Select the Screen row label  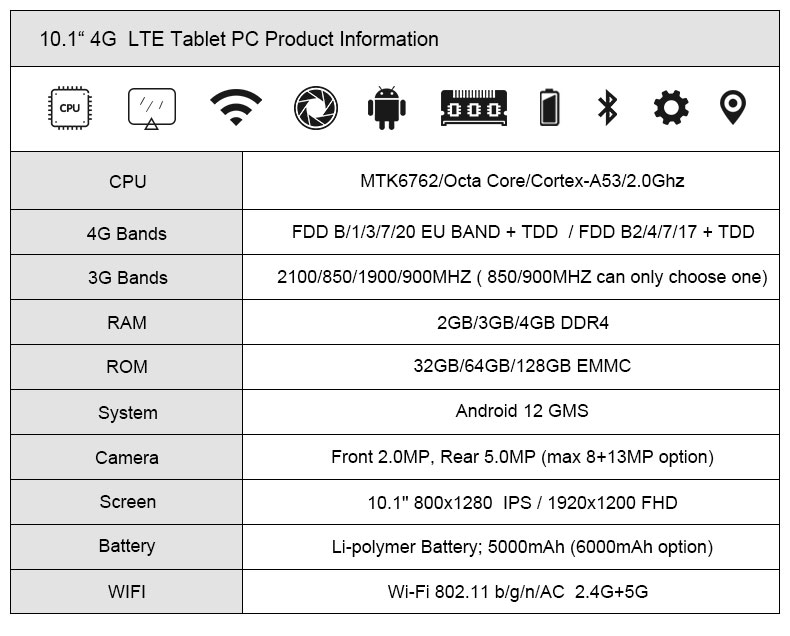click(128, 502)
